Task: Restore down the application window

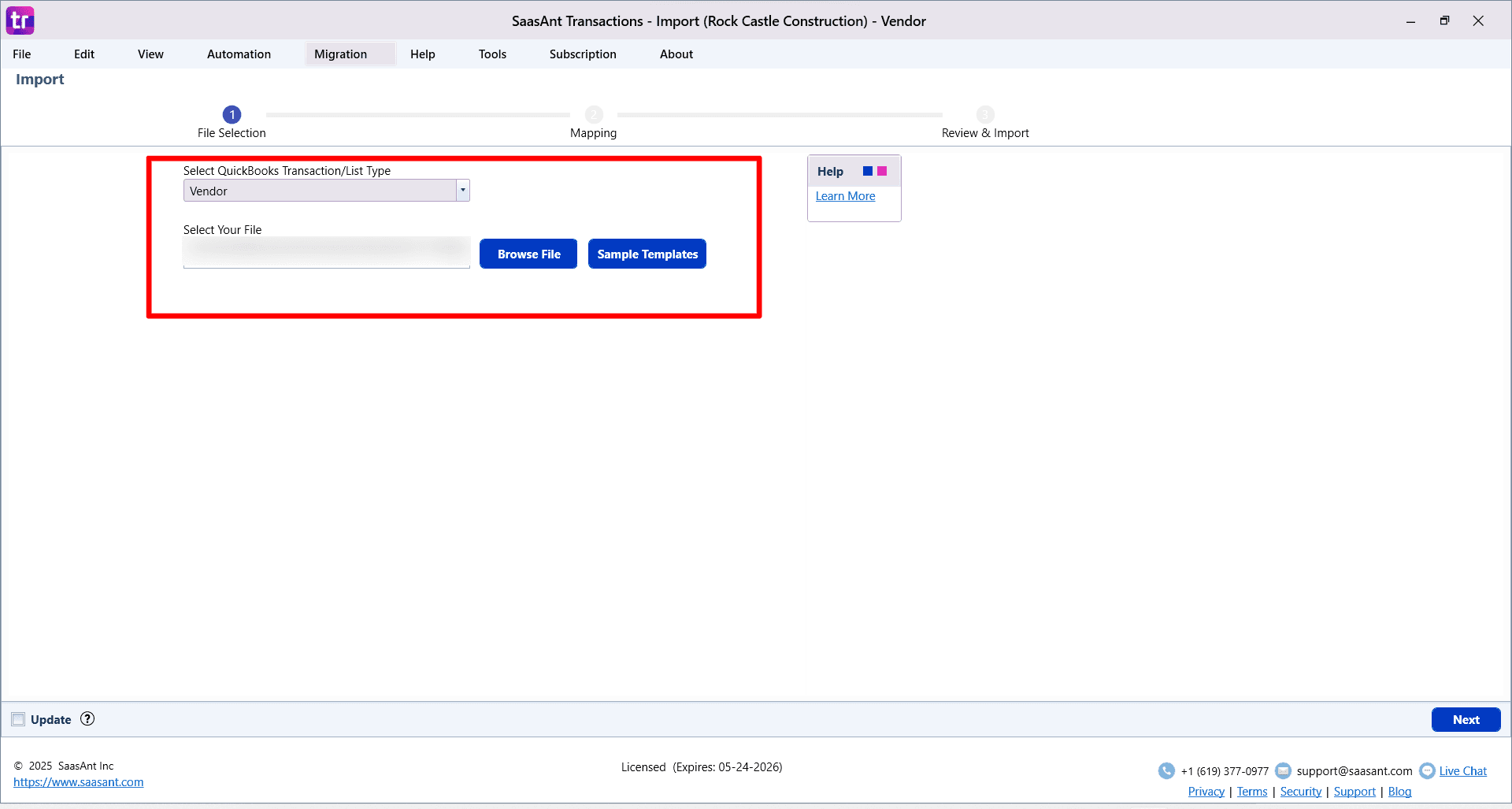Action: click(x=1444, y=21)
